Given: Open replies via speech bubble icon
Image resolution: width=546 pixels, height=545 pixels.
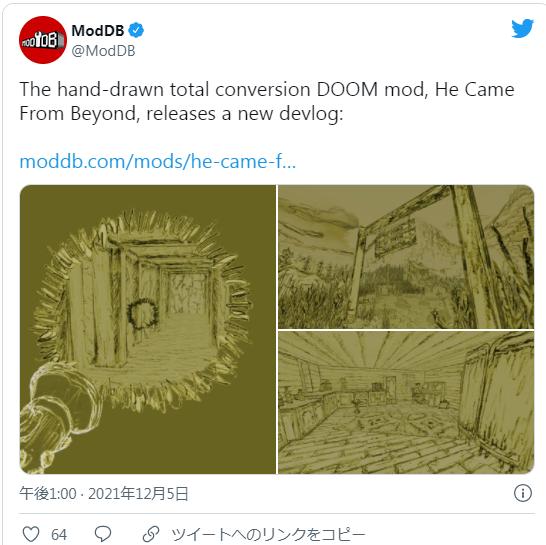Looking at the screenshot, I should click(103, 534).
